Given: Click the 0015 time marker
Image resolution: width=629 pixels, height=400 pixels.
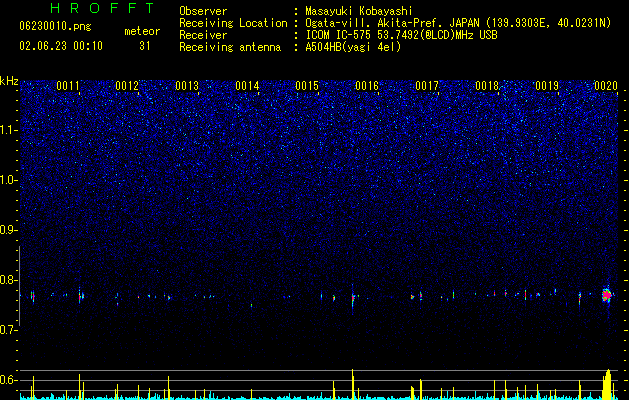Looking at the screenshot, I should click(x=307, y=86).
